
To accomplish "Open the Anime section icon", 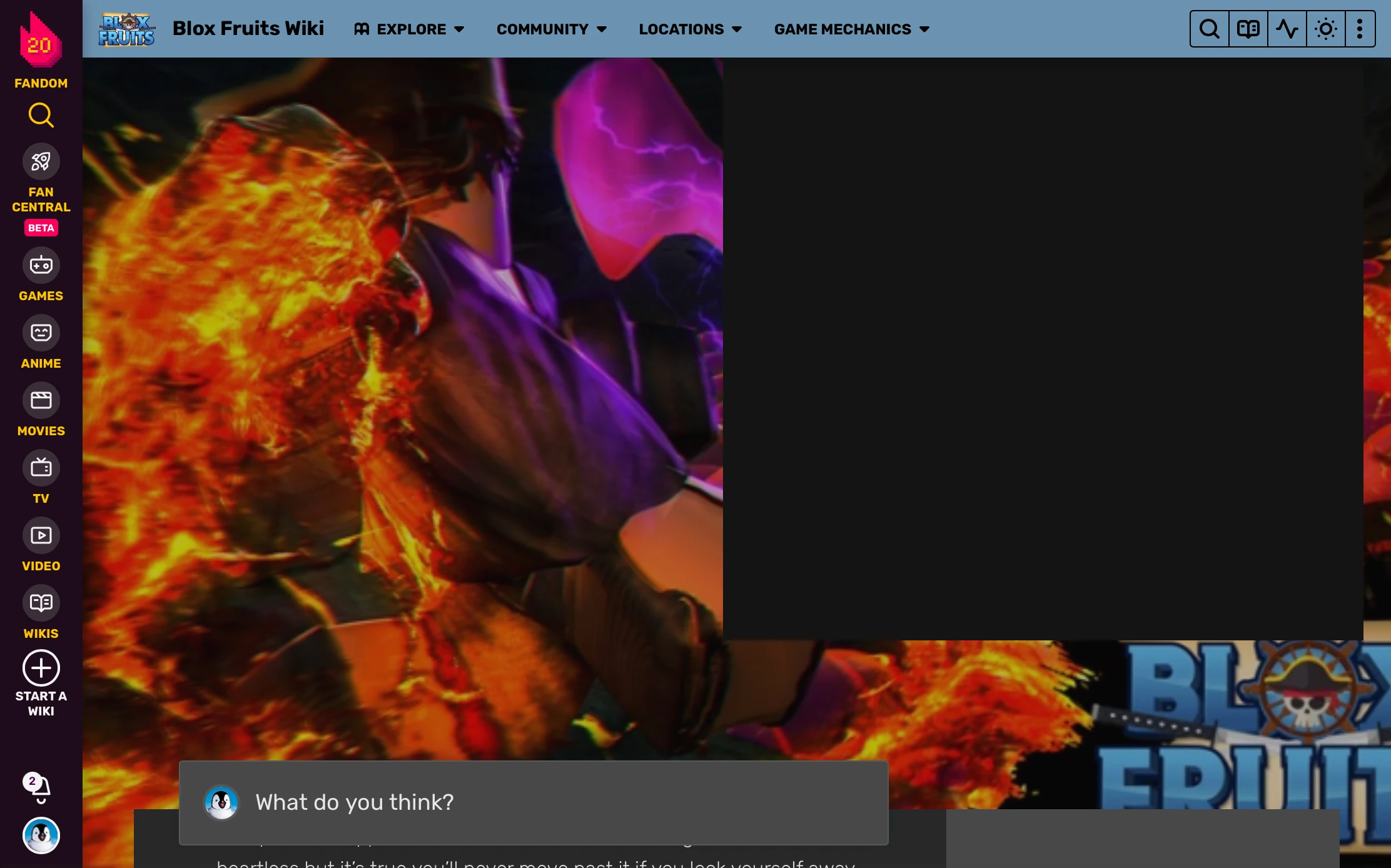I will click(41, 333).
